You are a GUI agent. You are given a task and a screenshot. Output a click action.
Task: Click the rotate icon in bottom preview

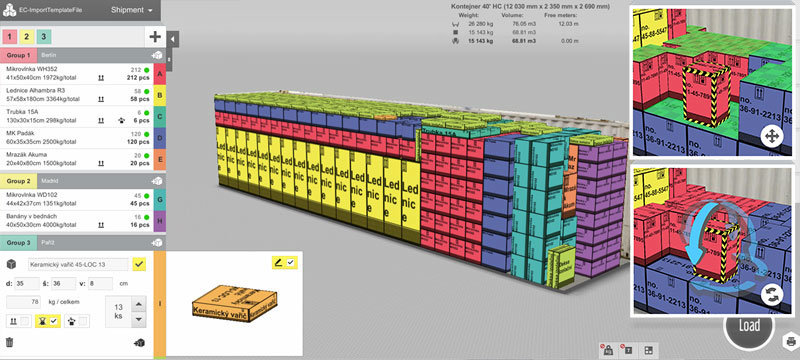(x=771, y=295)
